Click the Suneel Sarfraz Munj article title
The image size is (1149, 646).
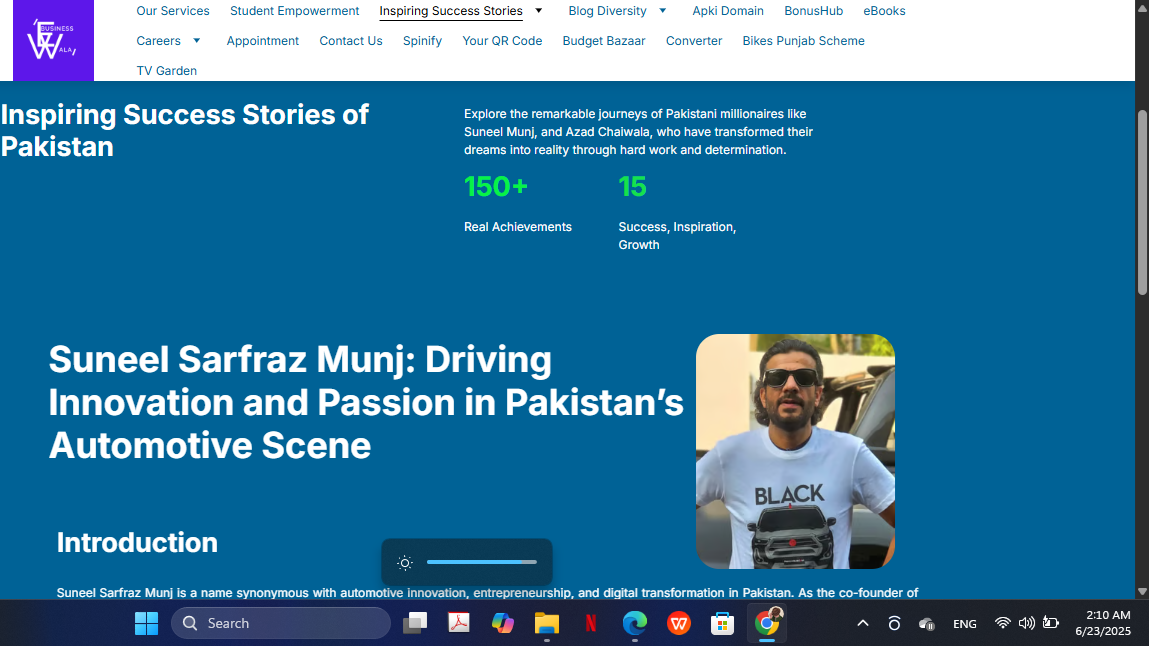coord(366,402)
